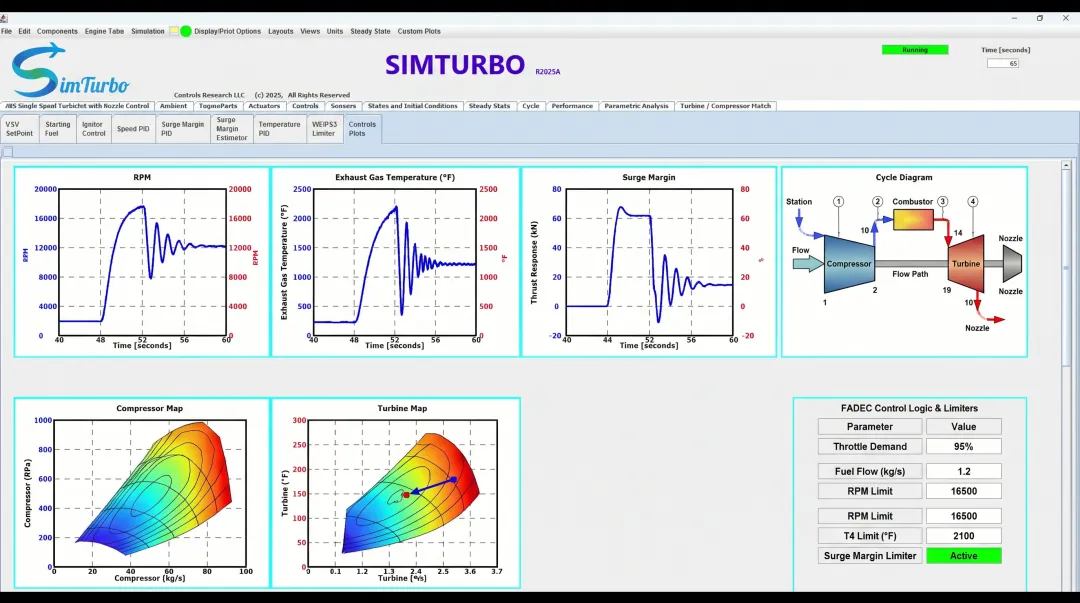Open the Parametric Analysis tab
1080x603 pixels.
coord(636,106)
